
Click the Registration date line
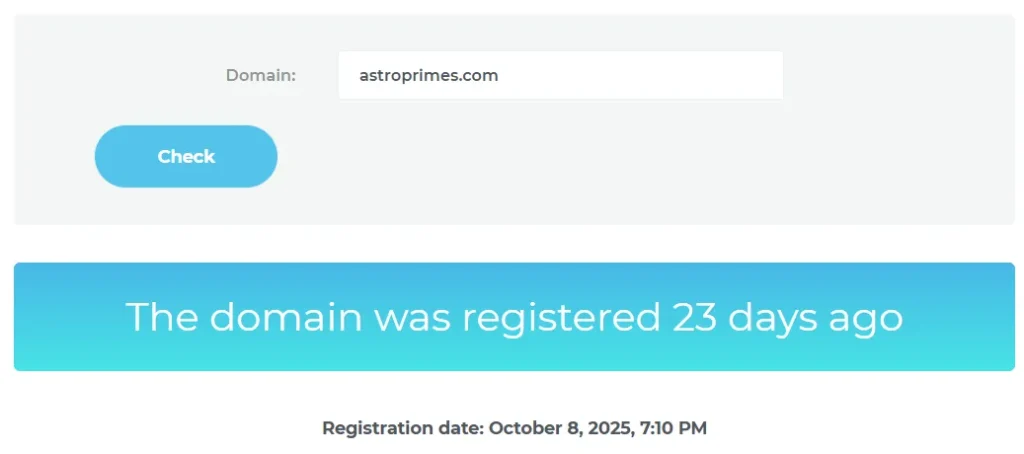tap(514, 428)
